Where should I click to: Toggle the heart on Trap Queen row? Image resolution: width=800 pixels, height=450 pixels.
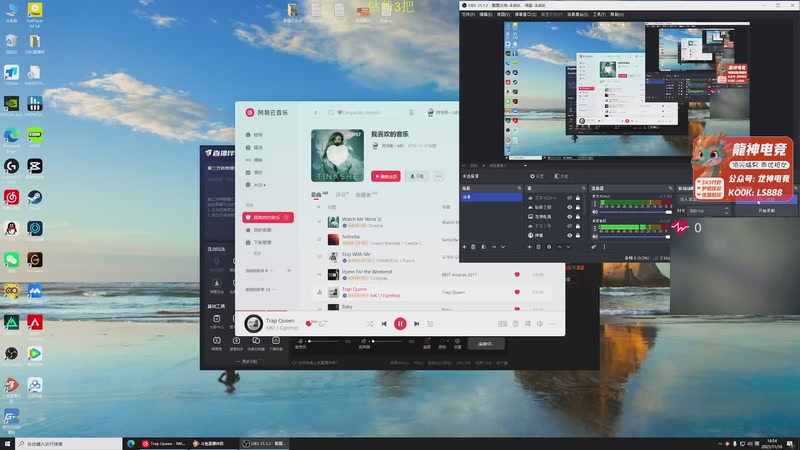tap(517, 292)
